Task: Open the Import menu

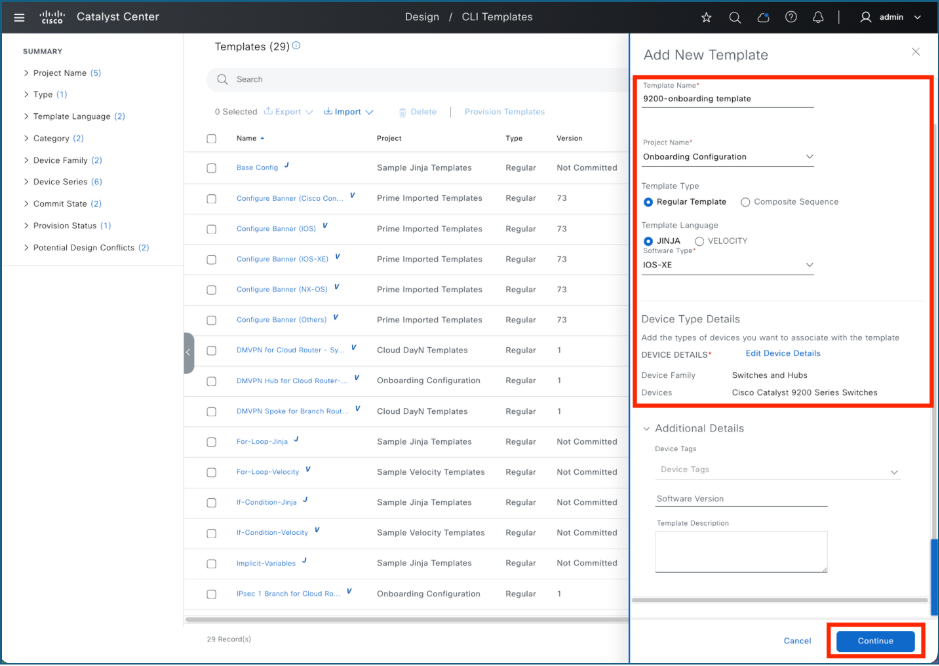Action: [x=349, y=111]
